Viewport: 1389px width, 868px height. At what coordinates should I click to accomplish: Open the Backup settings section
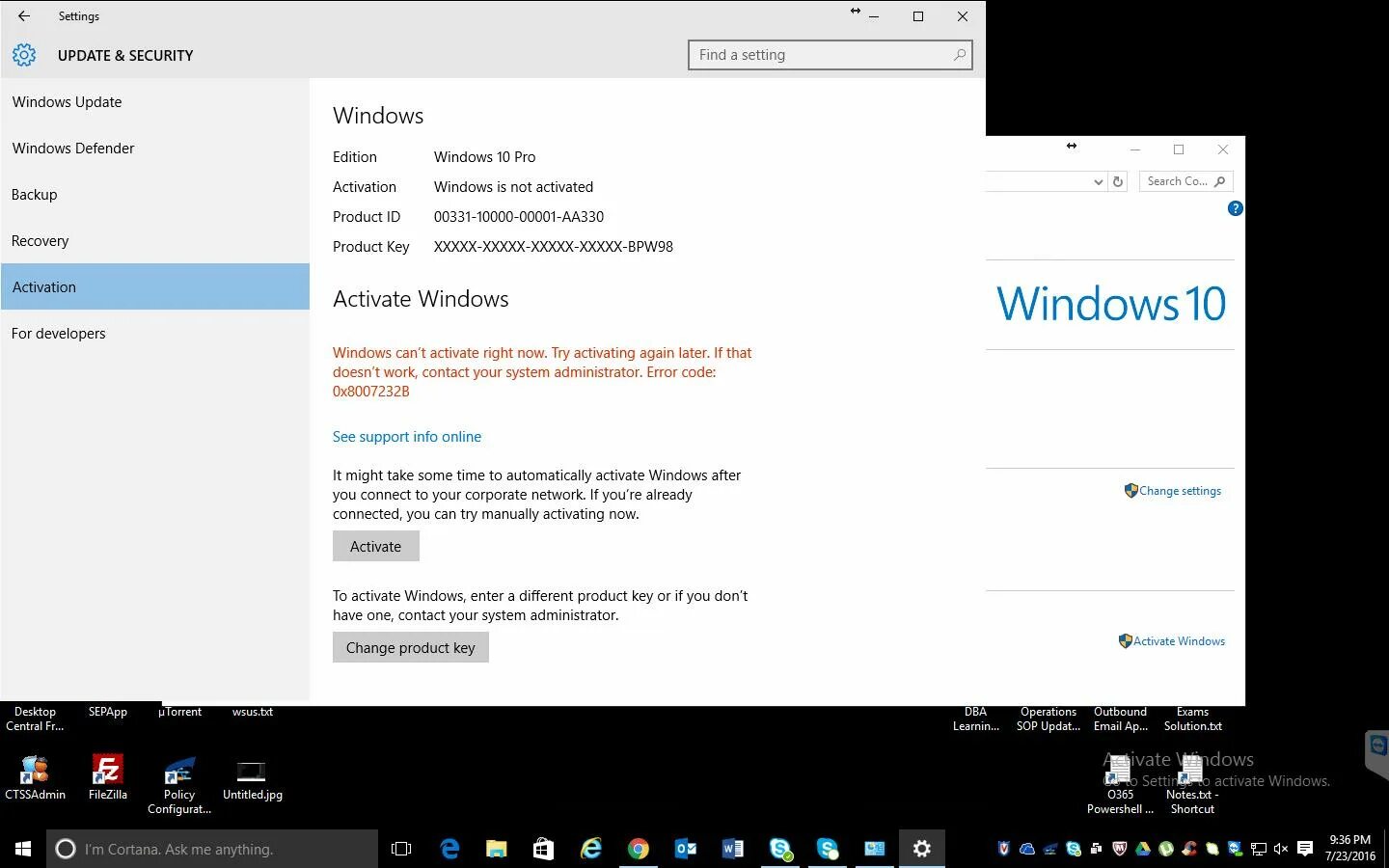point(155,195)
